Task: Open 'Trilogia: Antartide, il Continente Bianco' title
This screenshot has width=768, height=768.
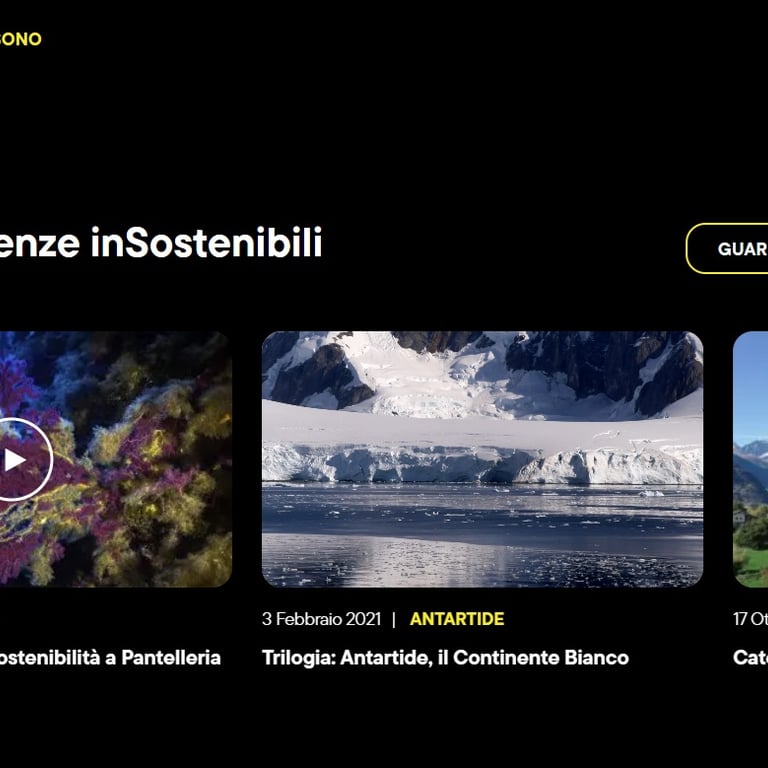Action: coord(445,658)
